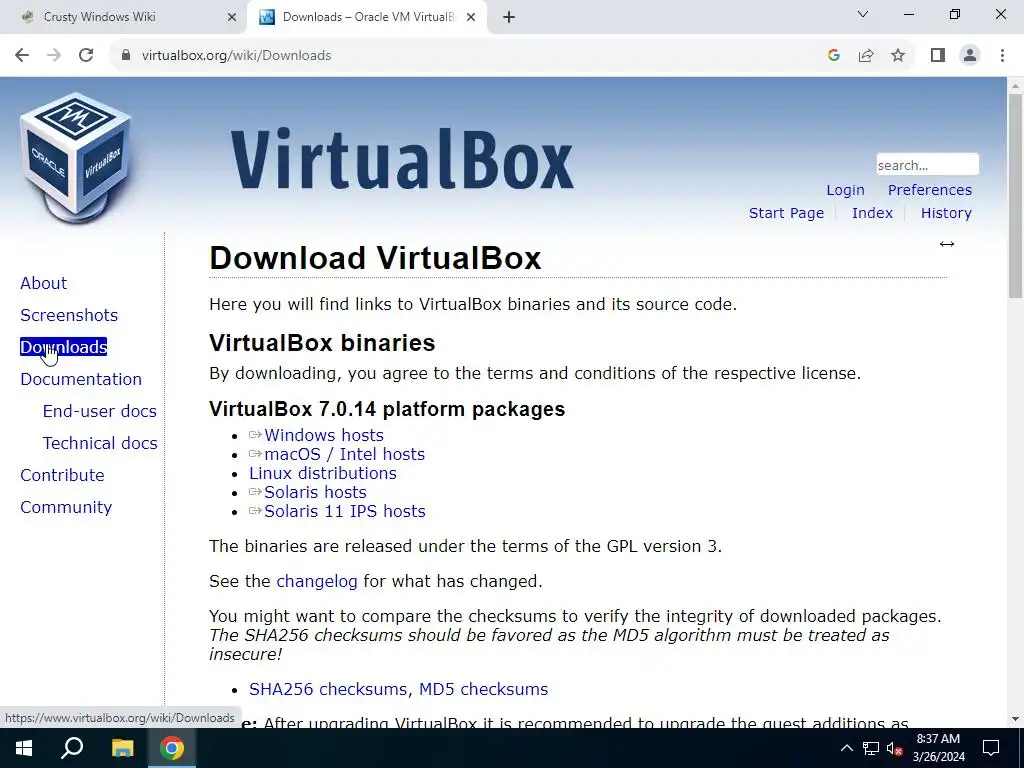The height and width of the screenshot is (768, 1024).
Task: Open the Login link
Action: tap(845, 190)
